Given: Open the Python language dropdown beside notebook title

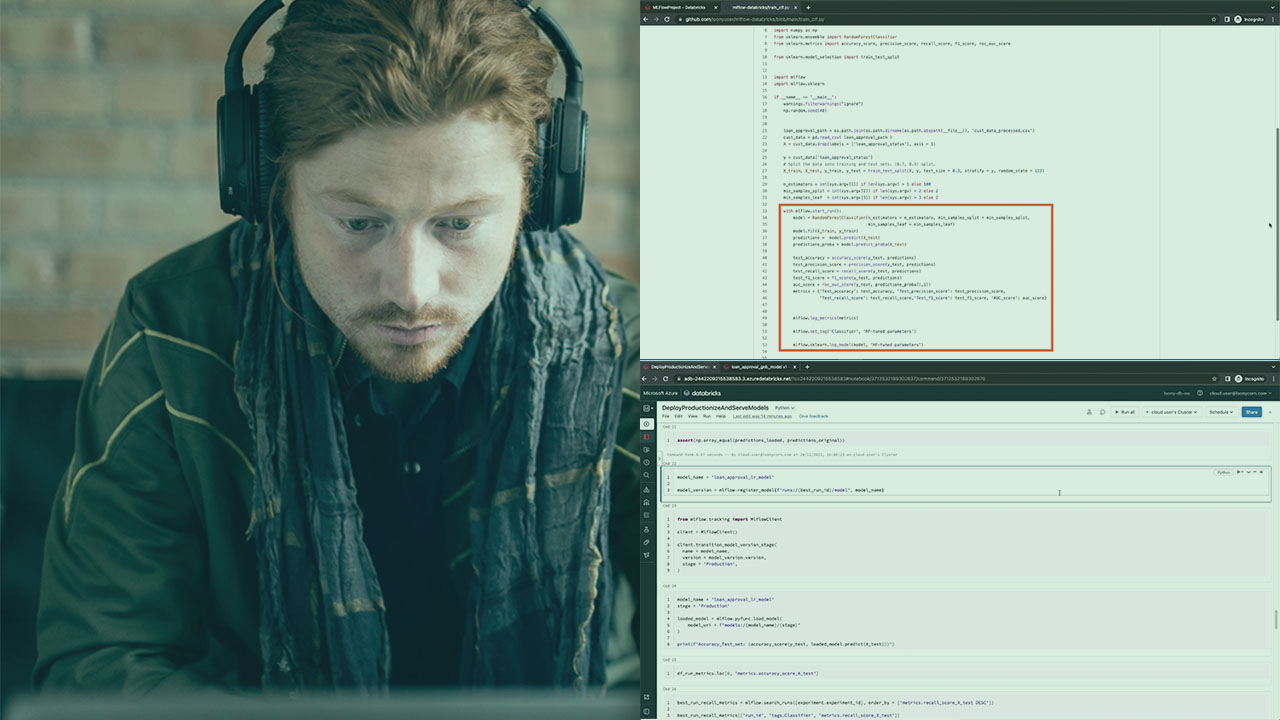Looking at the screenshot, I should click(x=785, y=408).
